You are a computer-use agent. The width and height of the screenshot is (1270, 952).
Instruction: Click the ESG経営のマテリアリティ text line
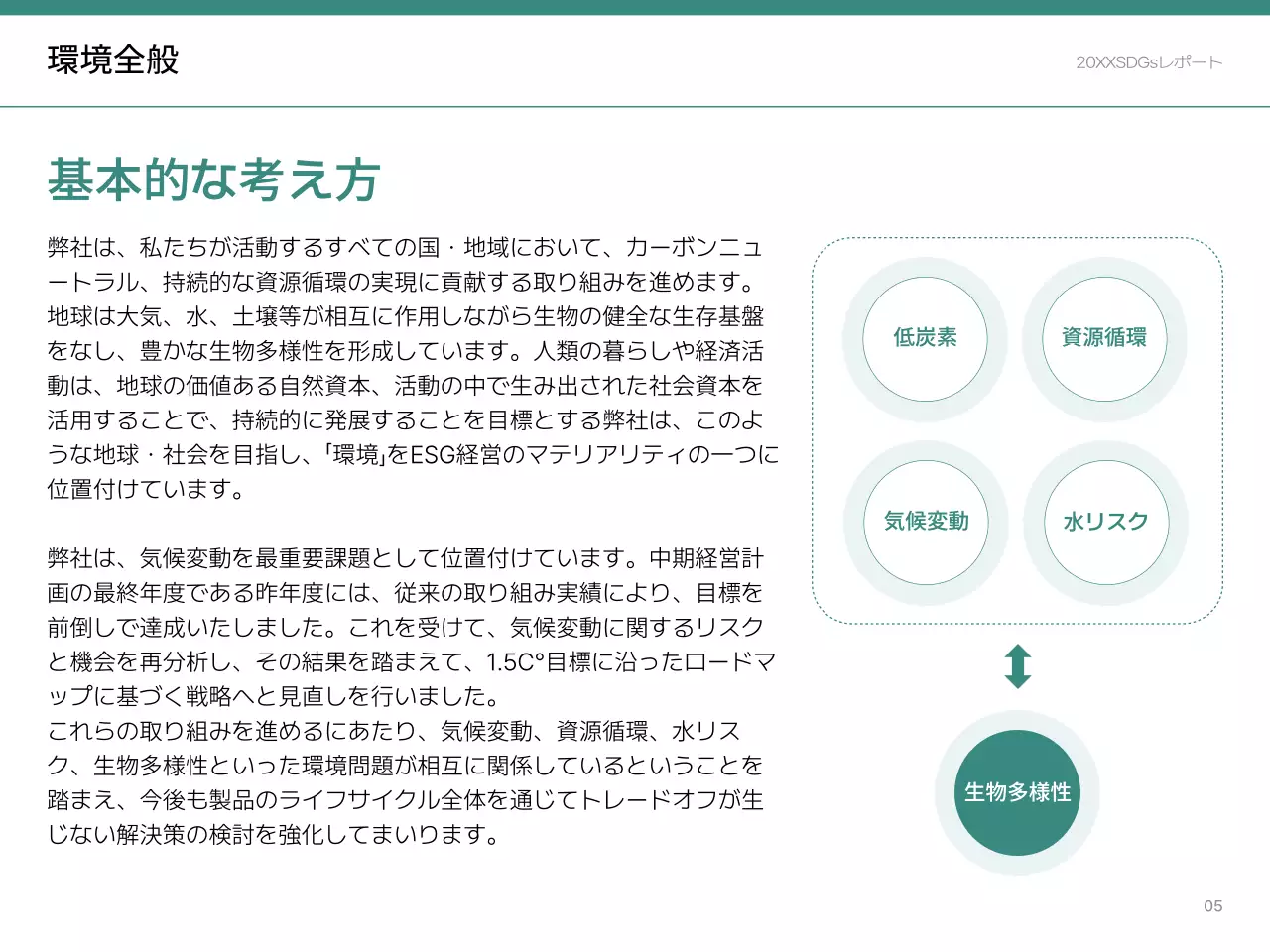click(x=412, y=453)
